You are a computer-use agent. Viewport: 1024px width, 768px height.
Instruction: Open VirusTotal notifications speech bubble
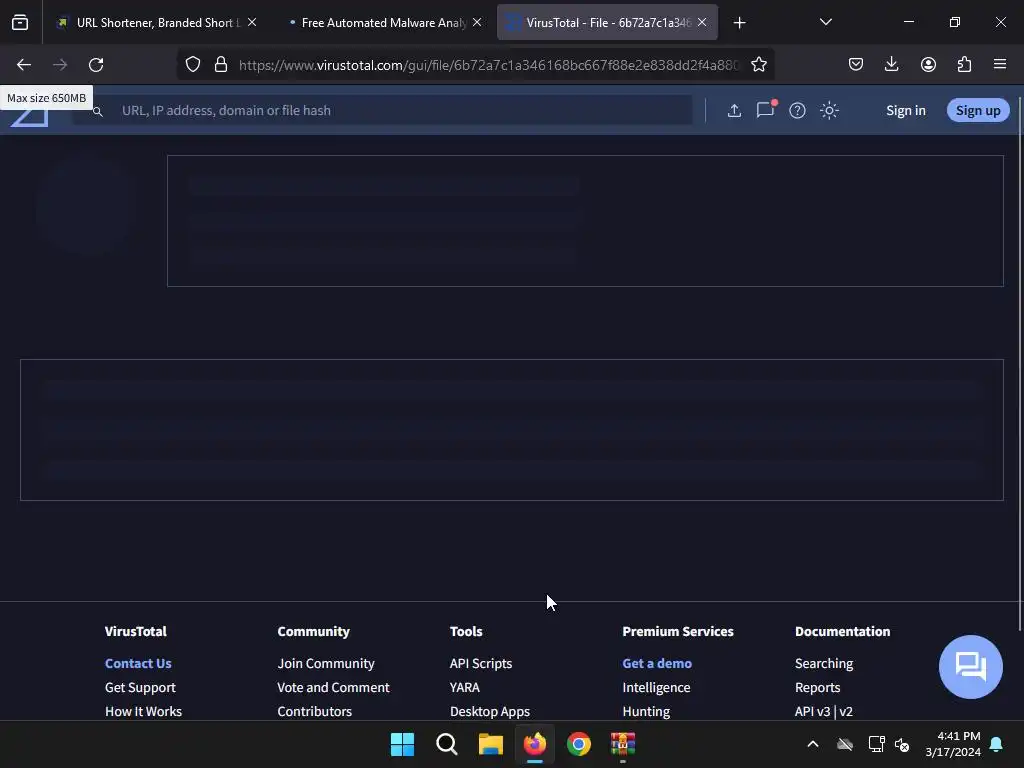coord(765,110)
